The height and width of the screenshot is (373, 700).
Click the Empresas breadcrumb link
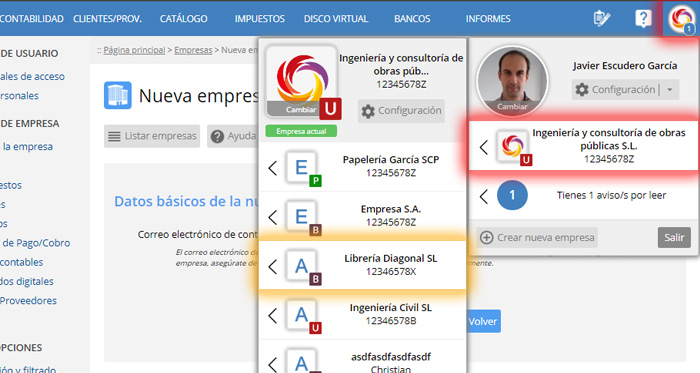(193, 50)
